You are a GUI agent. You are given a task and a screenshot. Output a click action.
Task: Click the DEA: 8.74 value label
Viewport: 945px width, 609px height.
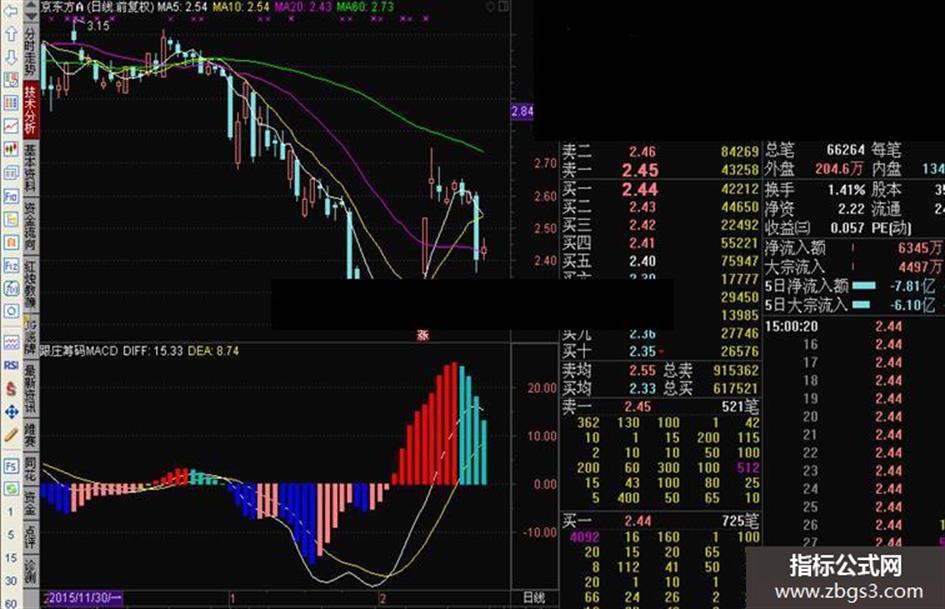pyautogui.click(x=213, y=351)
